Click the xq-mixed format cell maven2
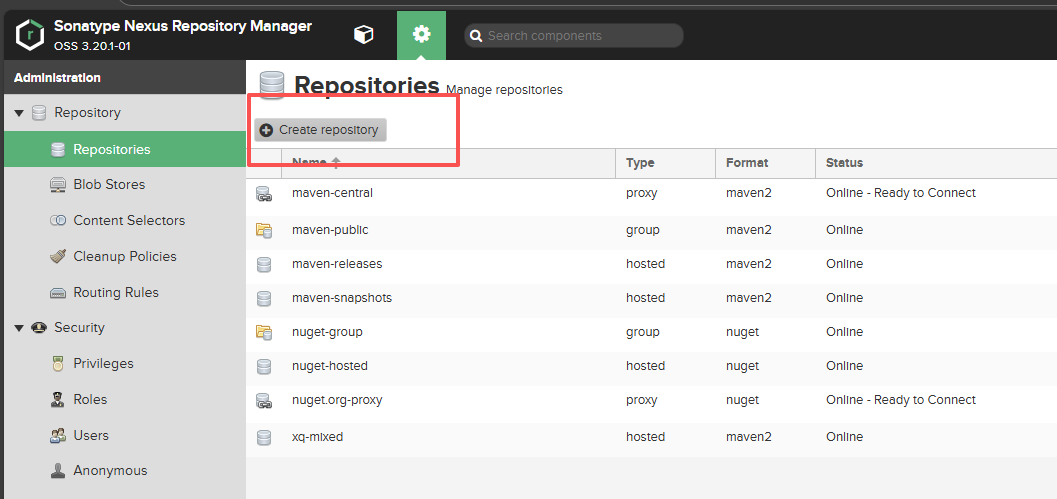The width and height of the screenshot is (1057, 499). click(x=748, y=436)
